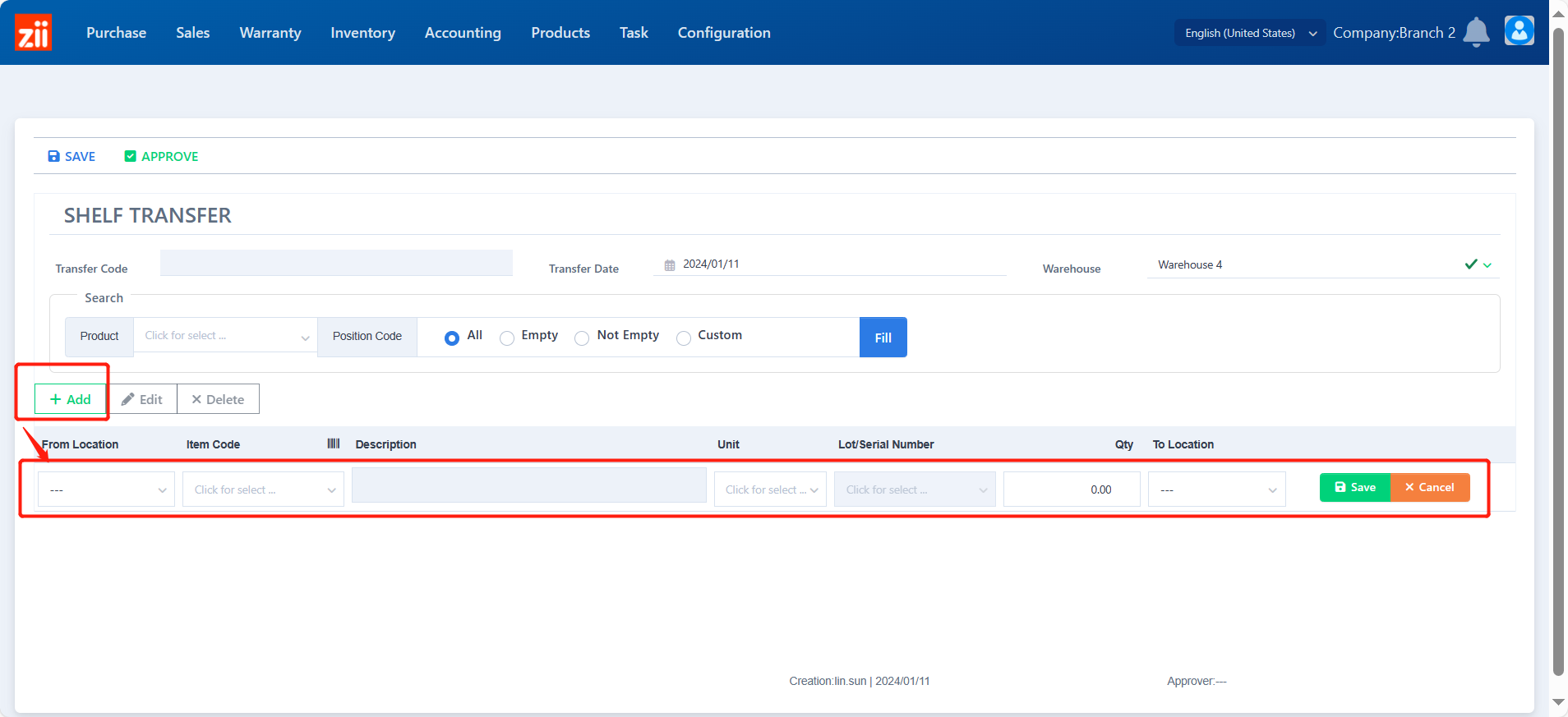Viewport: 1568px width, 717px height.
Task: Click the Add row button
Action: pyautogui.click(x=71, y=399)
